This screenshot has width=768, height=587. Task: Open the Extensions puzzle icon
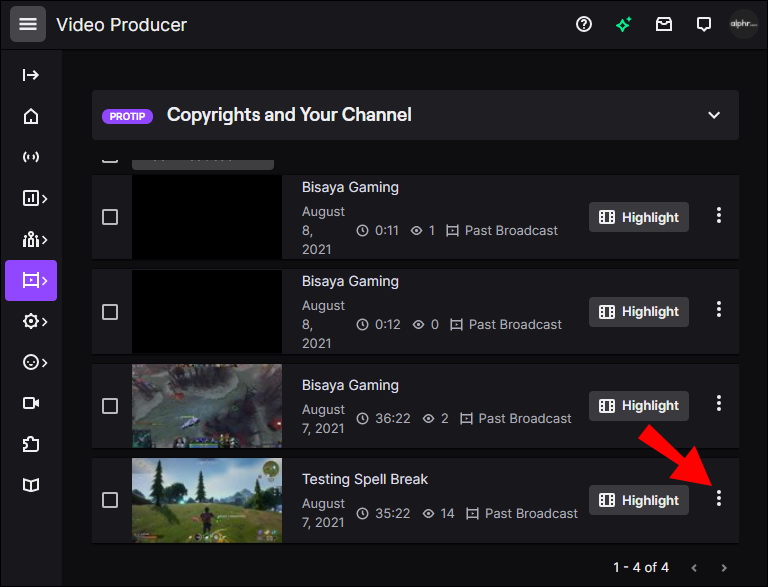point(31,444)
